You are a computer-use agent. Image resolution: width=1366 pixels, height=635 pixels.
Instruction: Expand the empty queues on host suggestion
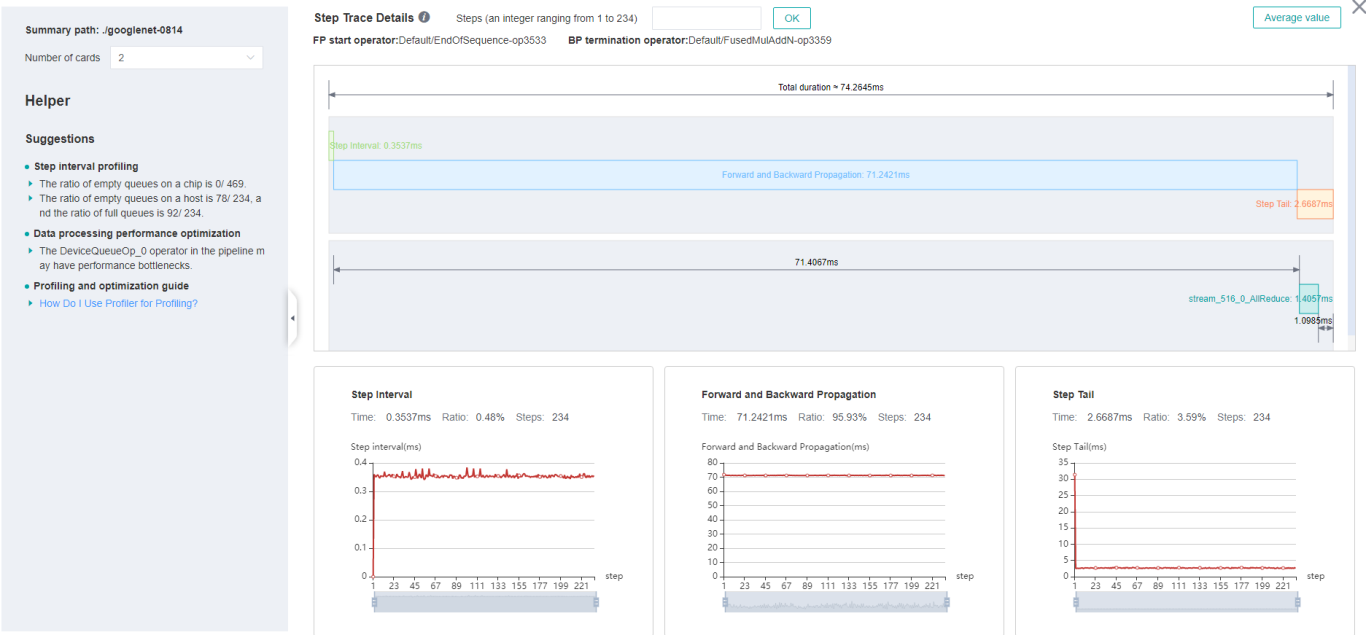30,198
